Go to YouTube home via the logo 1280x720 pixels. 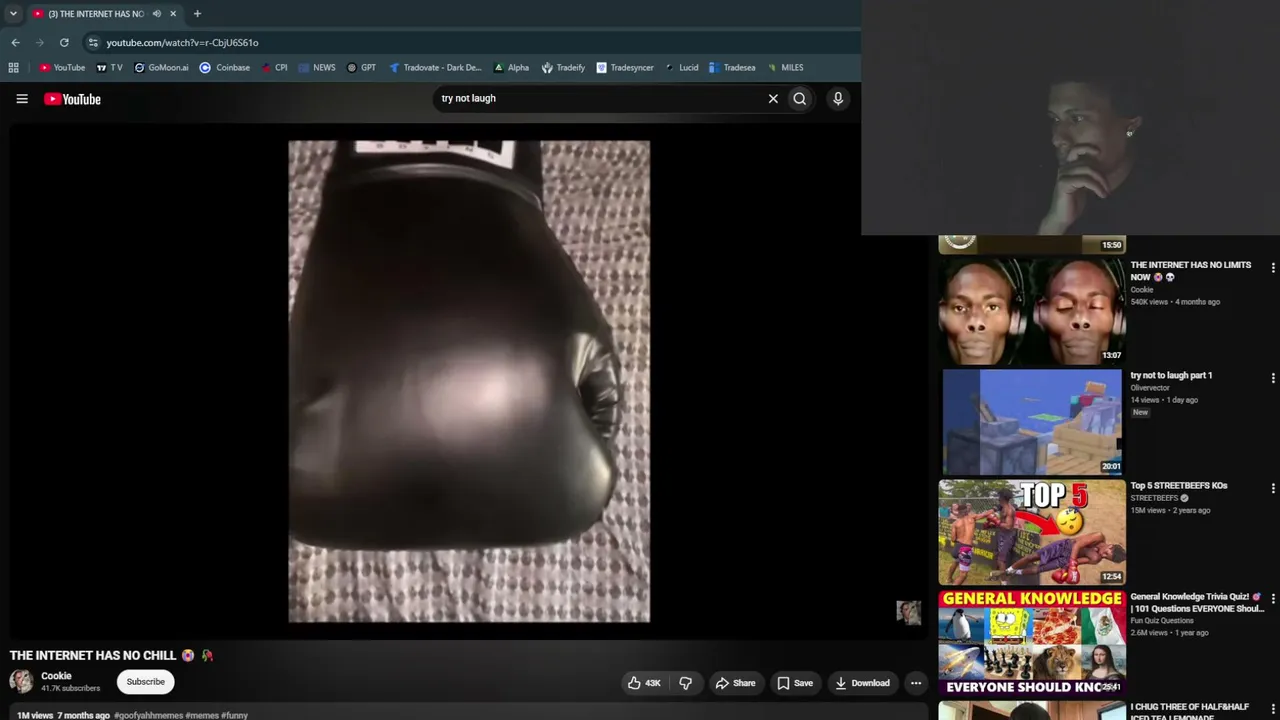tap(72, 99)
